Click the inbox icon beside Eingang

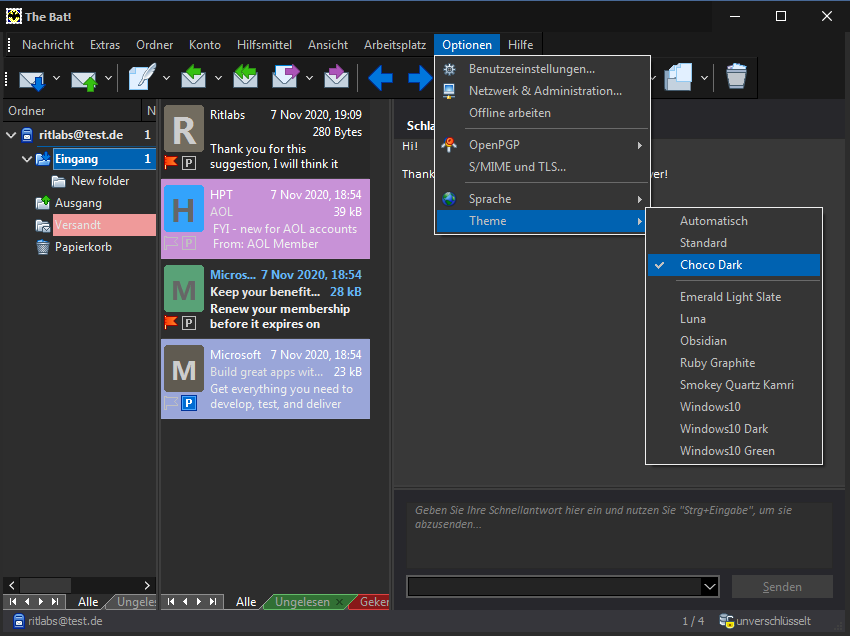click(43, 159)
